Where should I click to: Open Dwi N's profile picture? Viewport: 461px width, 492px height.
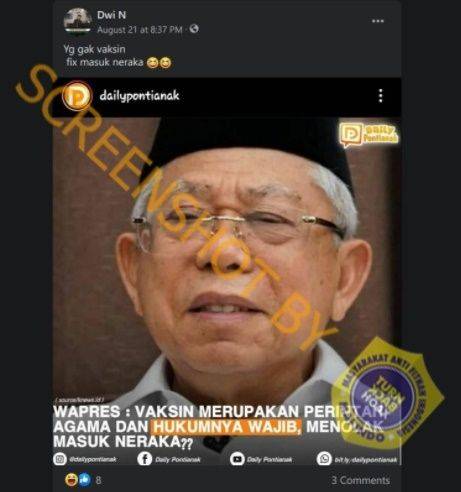[78, 22]
